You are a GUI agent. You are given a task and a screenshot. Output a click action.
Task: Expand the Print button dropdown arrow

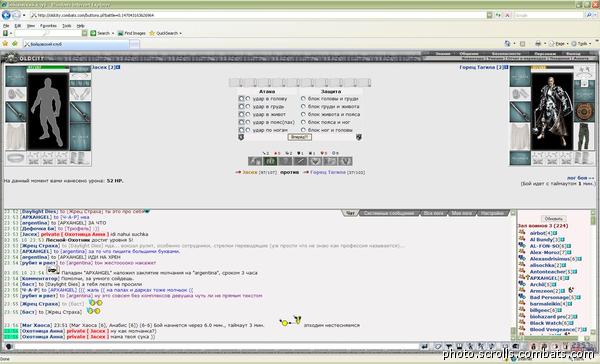click(x=545, y=44)
